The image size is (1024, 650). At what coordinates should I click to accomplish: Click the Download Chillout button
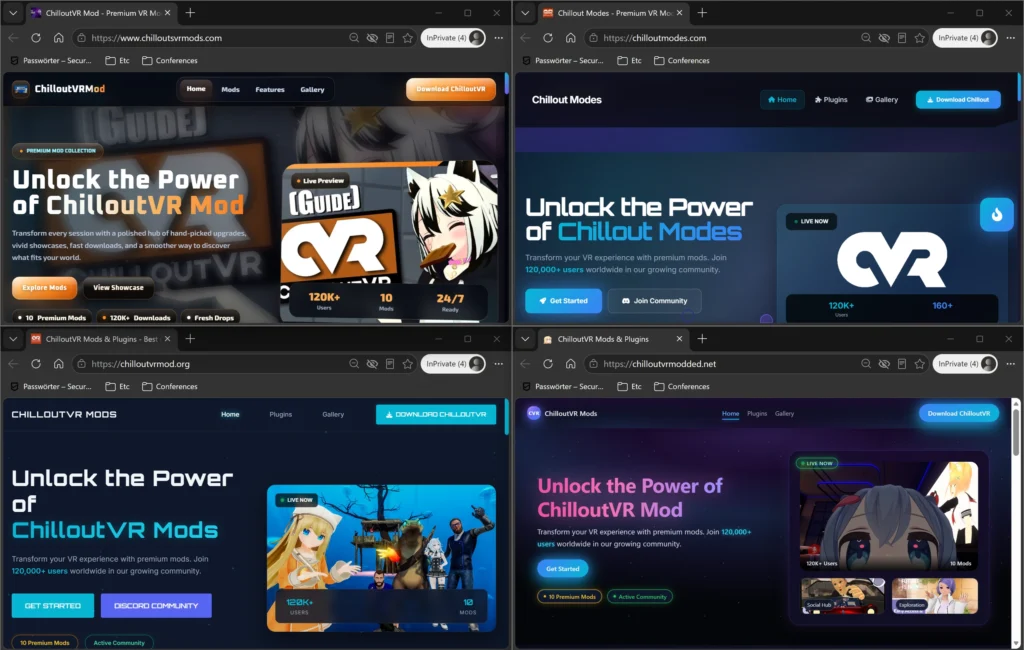[958, 100]
